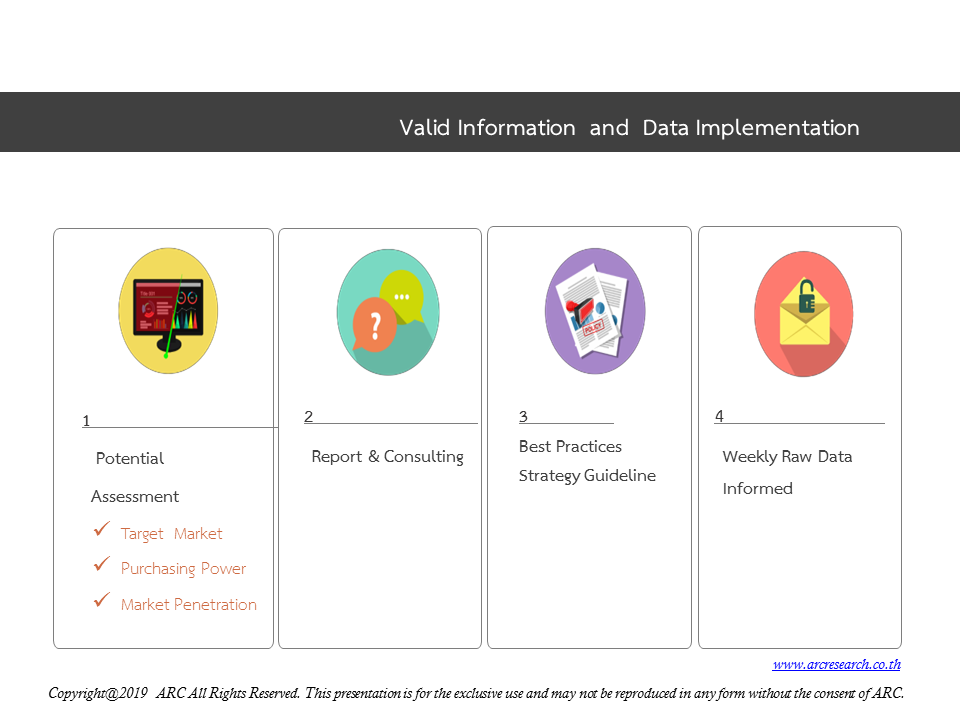960x720 pixels.
Task: Select the Market Penetration bullet text
Action: point(189,605)
